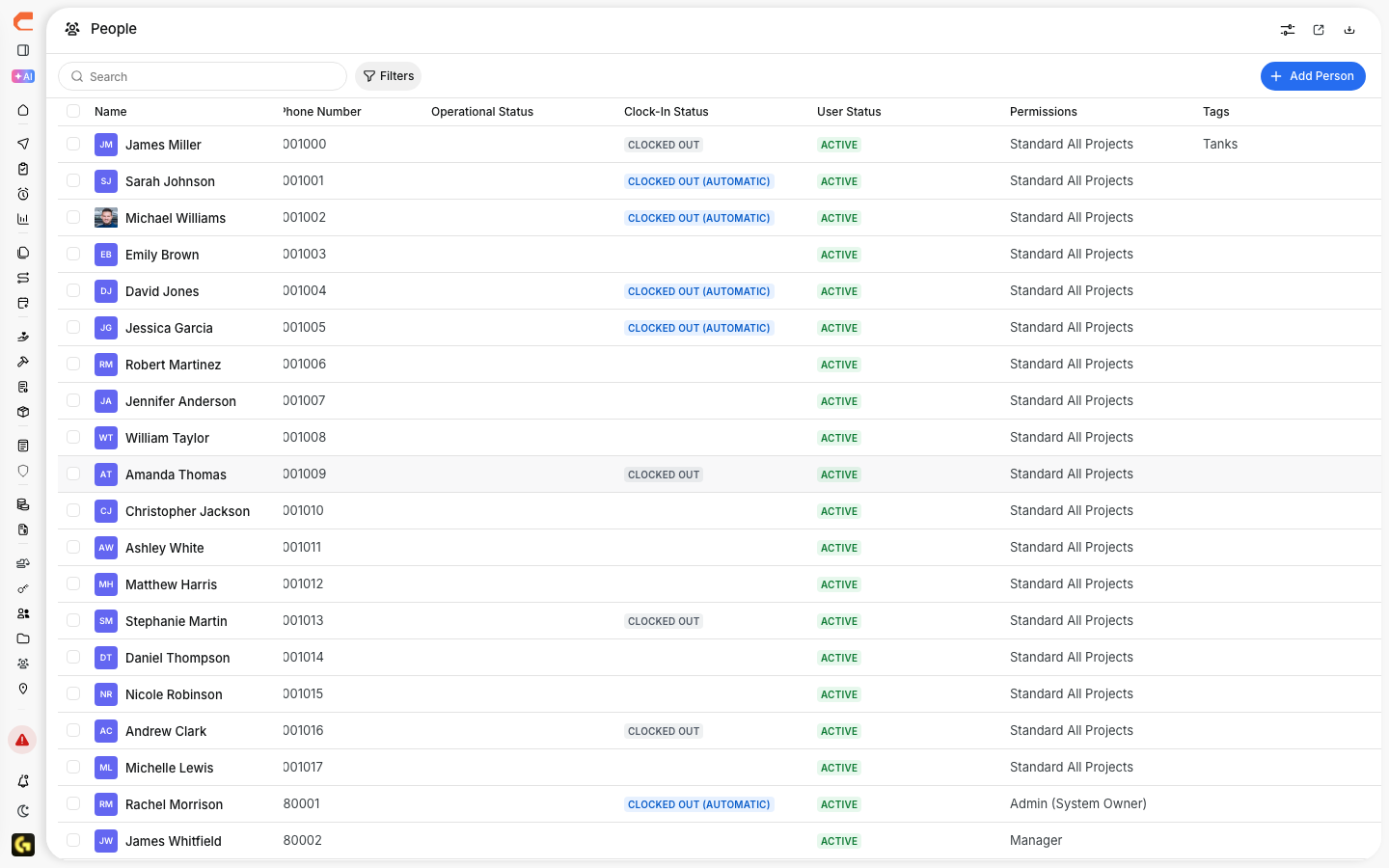
Task: Select the checkbox for Amanda Thomas
Action: [73, 474]
